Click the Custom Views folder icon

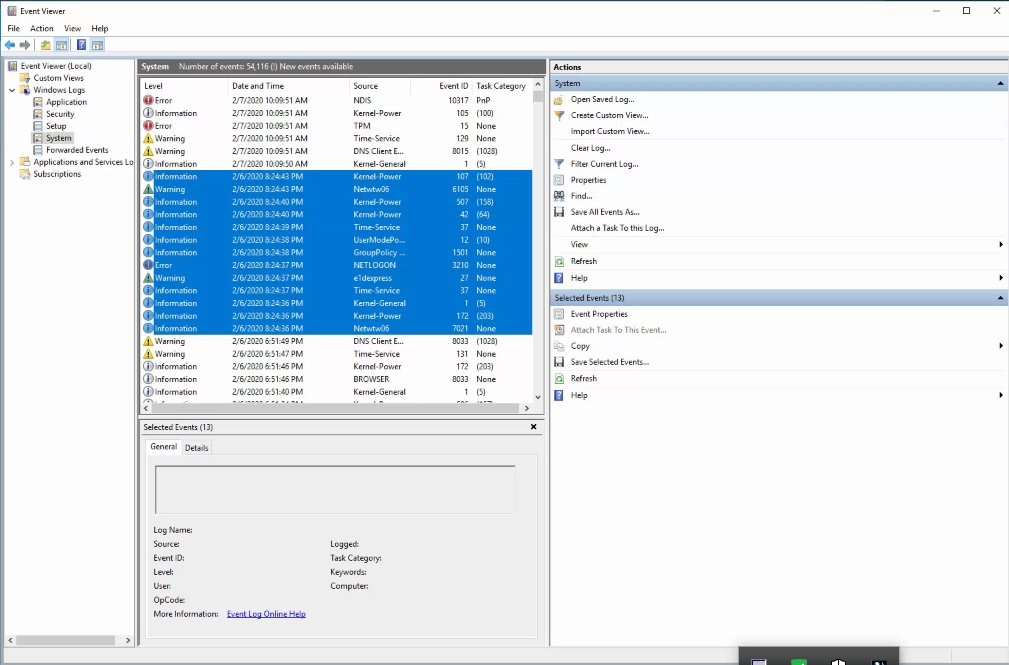click(x=25, y=78)
